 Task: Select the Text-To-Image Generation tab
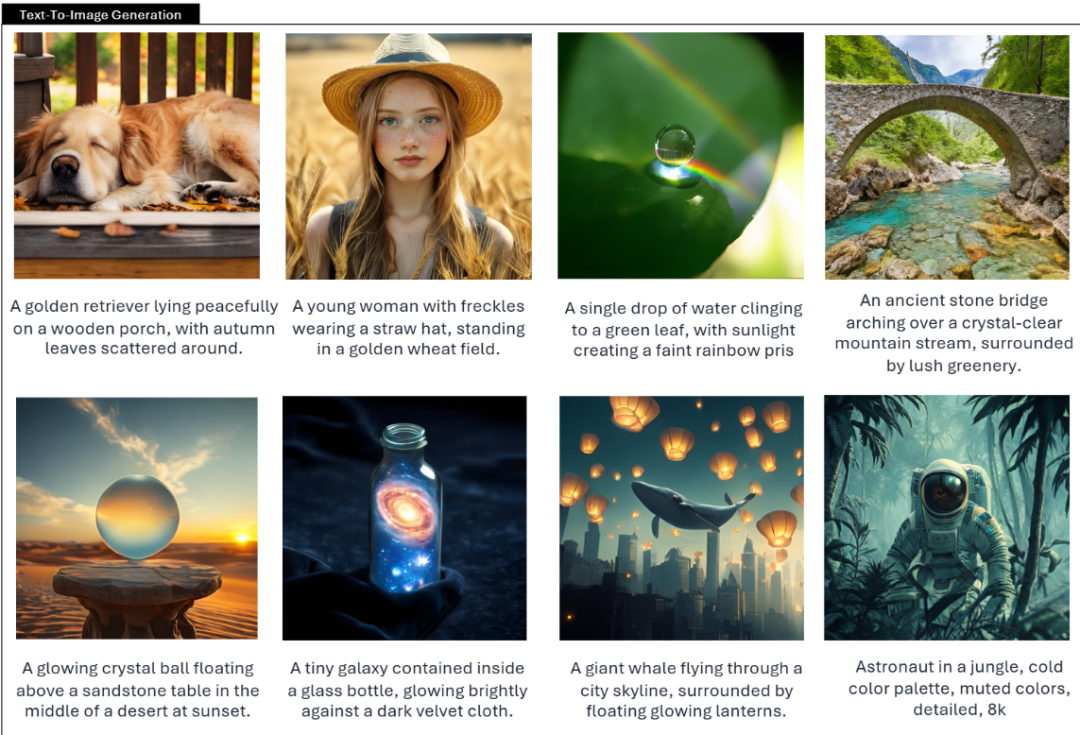101,14
